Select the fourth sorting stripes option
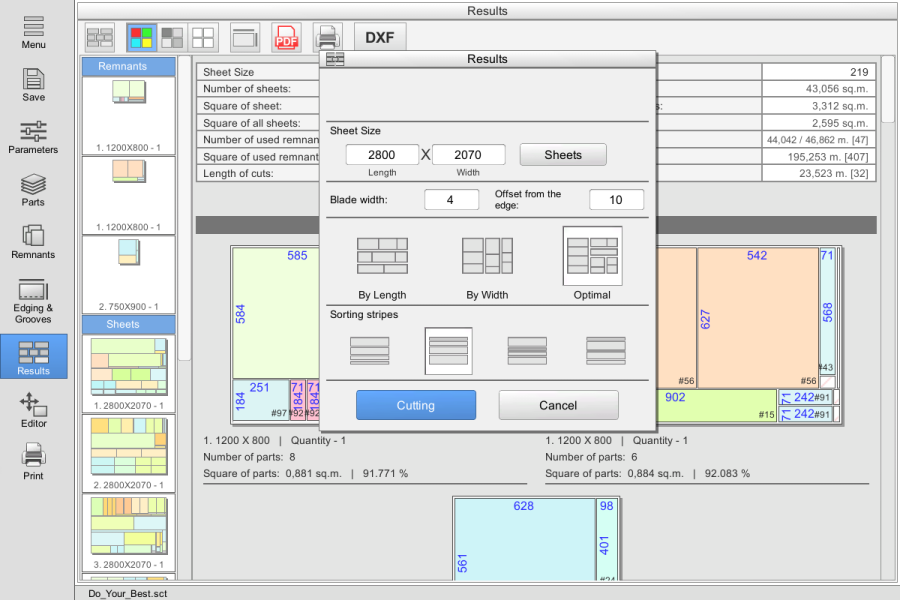Image resolution: width=900 pixels, height=600 pixels. tap(606, 351)
